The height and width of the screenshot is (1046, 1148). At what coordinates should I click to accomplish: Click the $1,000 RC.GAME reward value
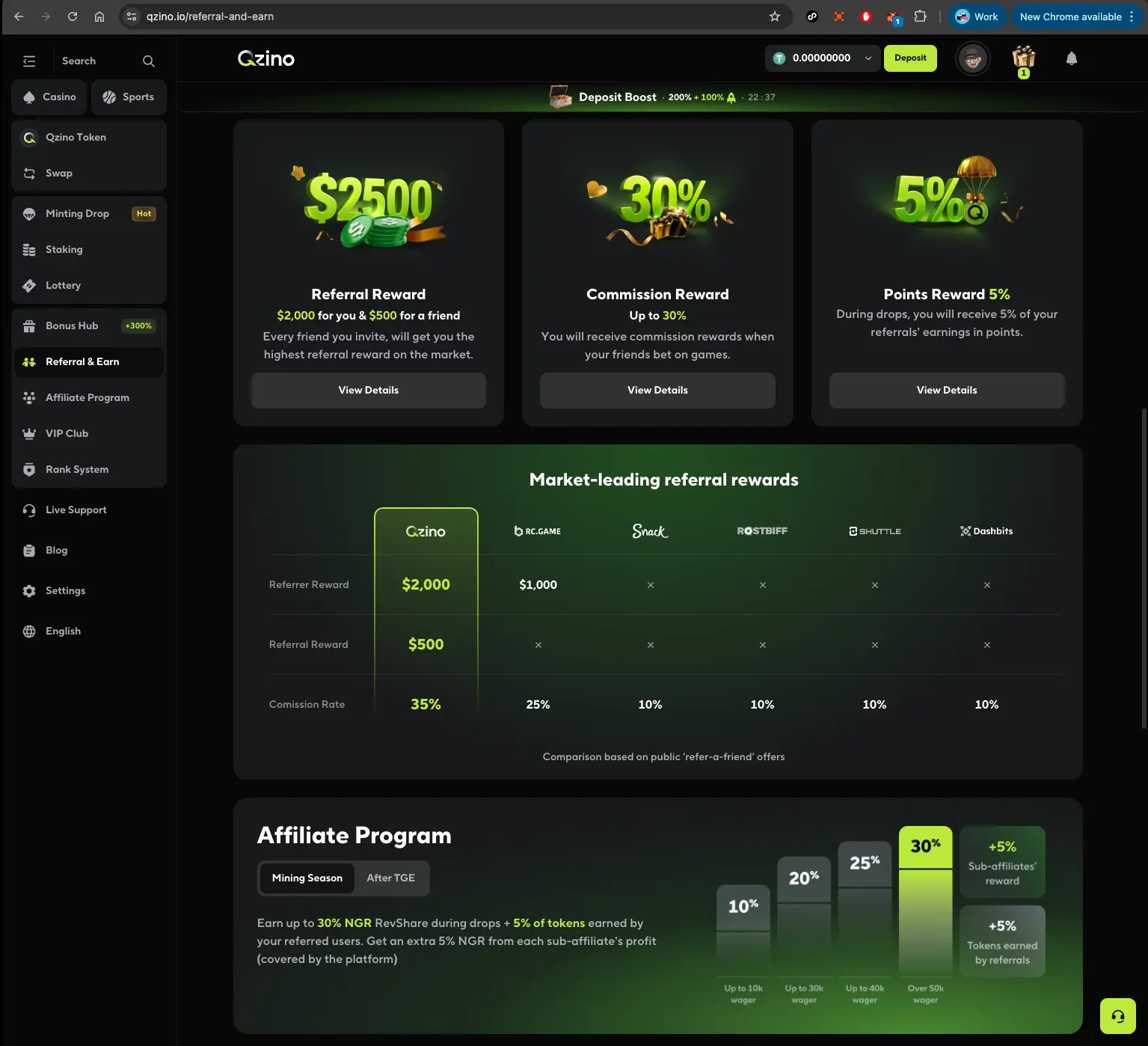tap(538, 585)
